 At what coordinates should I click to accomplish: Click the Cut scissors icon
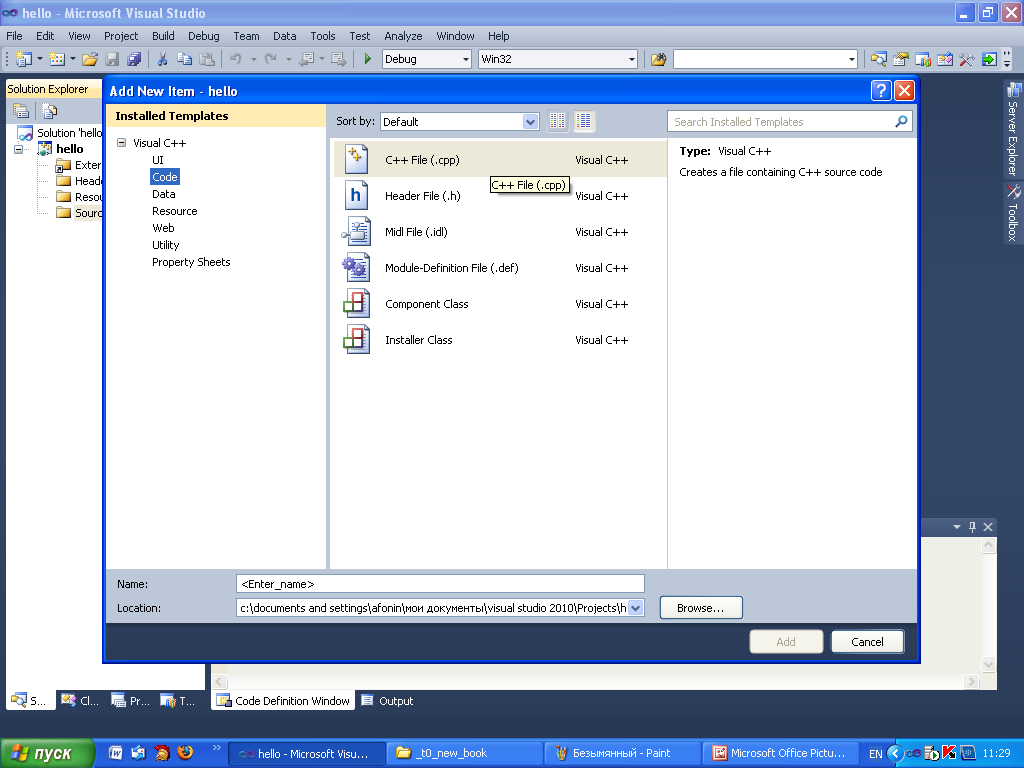point(162,59)
